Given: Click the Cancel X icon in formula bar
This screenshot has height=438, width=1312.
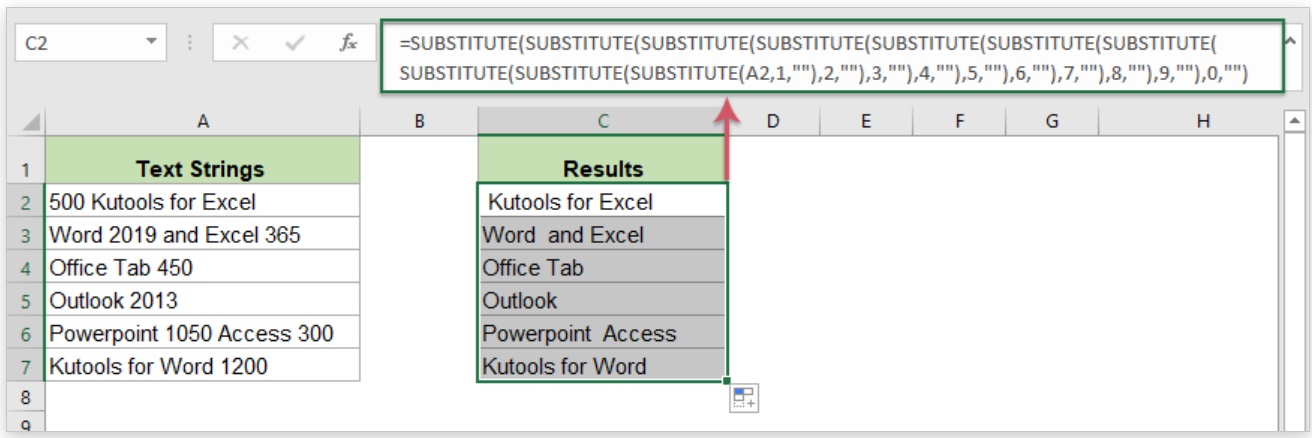Looking at the screenshot, I should (x=240, y=44).
